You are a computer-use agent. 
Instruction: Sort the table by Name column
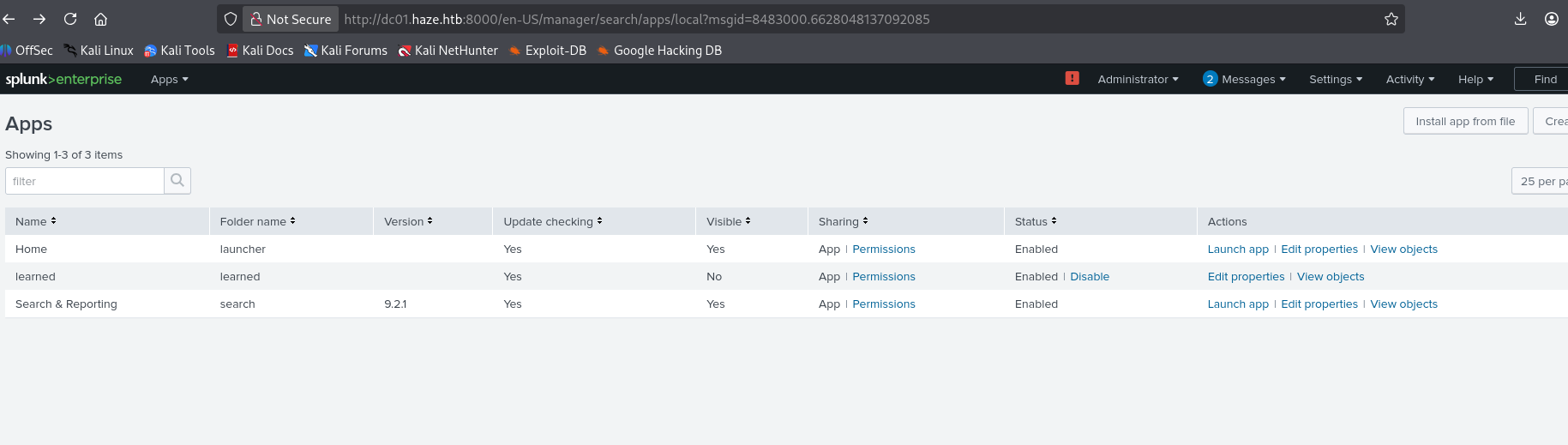pyautogui.click(x=35, y=221)
